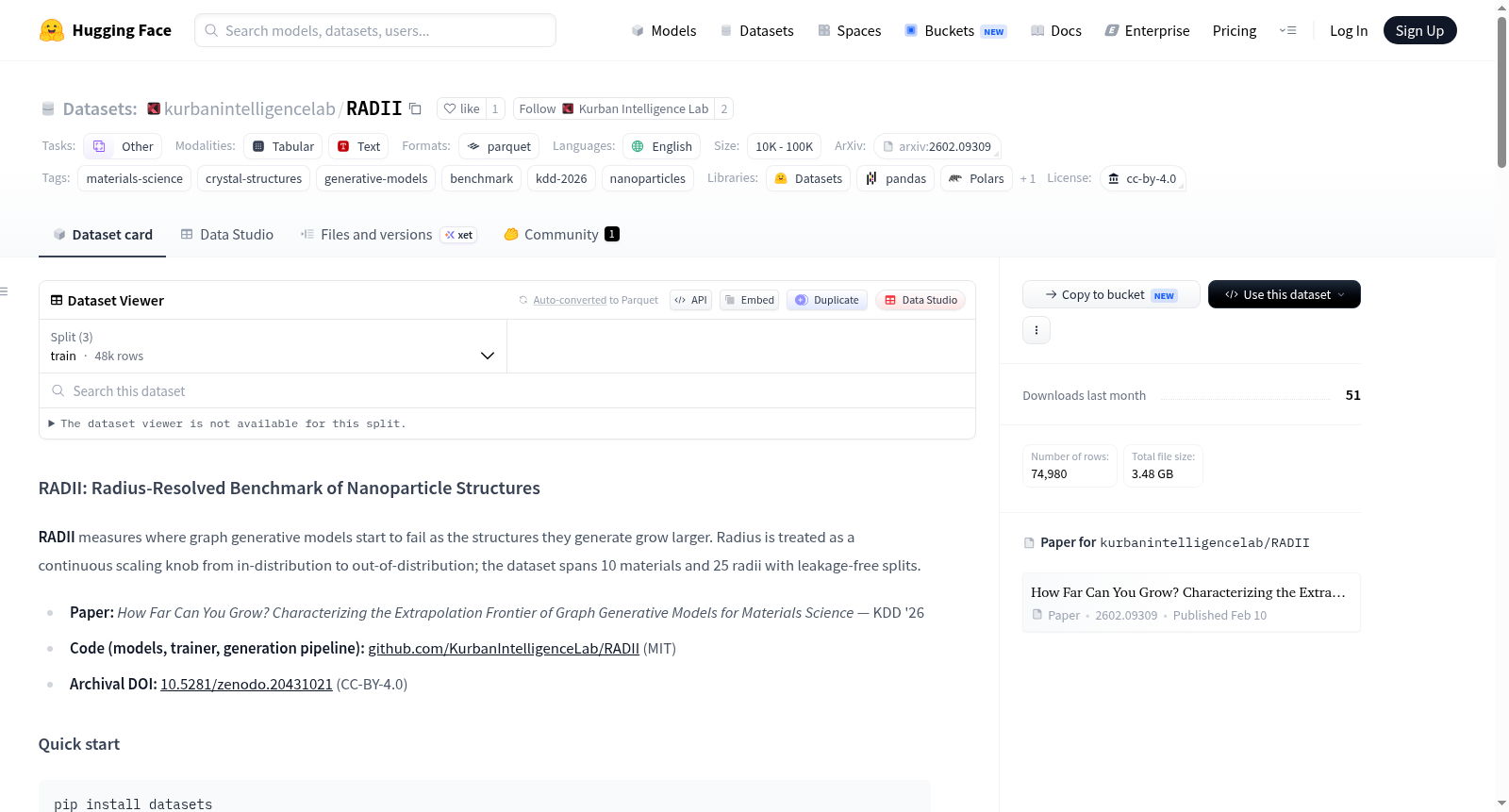Click the Log In link

[x=1349, y=30]
